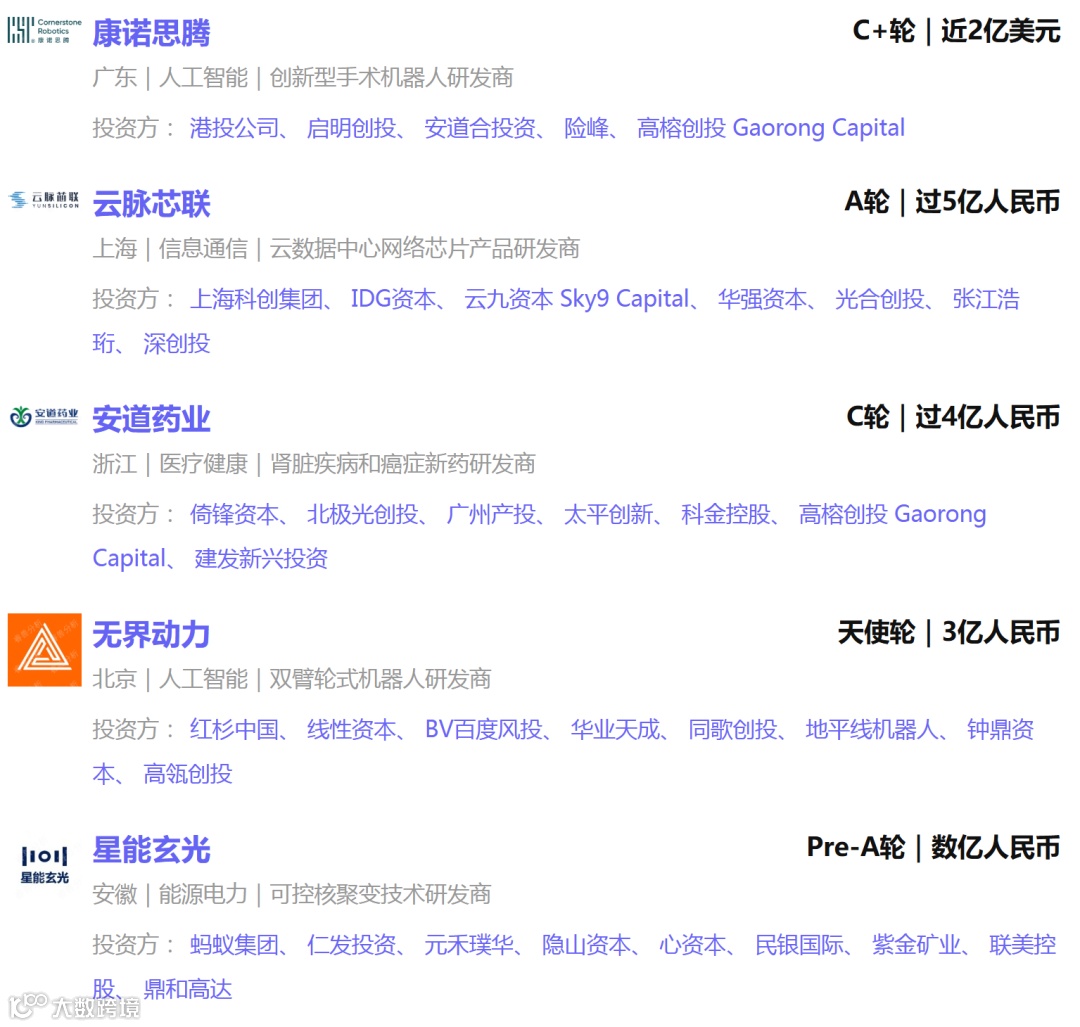Click the funding text C轮｜过4亿人民币
The width and height of the screenshot is (1080, 1027).
953,417
